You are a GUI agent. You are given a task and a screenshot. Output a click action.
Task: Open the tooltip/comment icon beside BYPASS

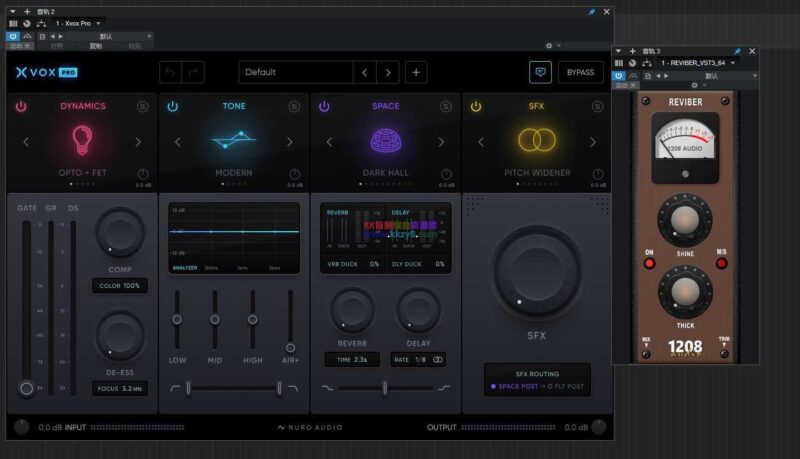point(540,72)
